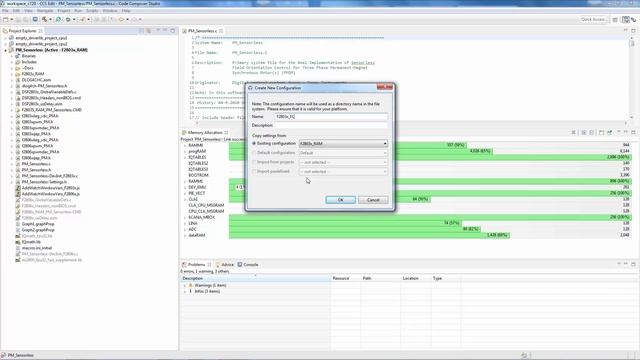Click the green search toolbar icon
Image resolution: width=640 pixels, height=360 pixels.
(x=58, y=19)
